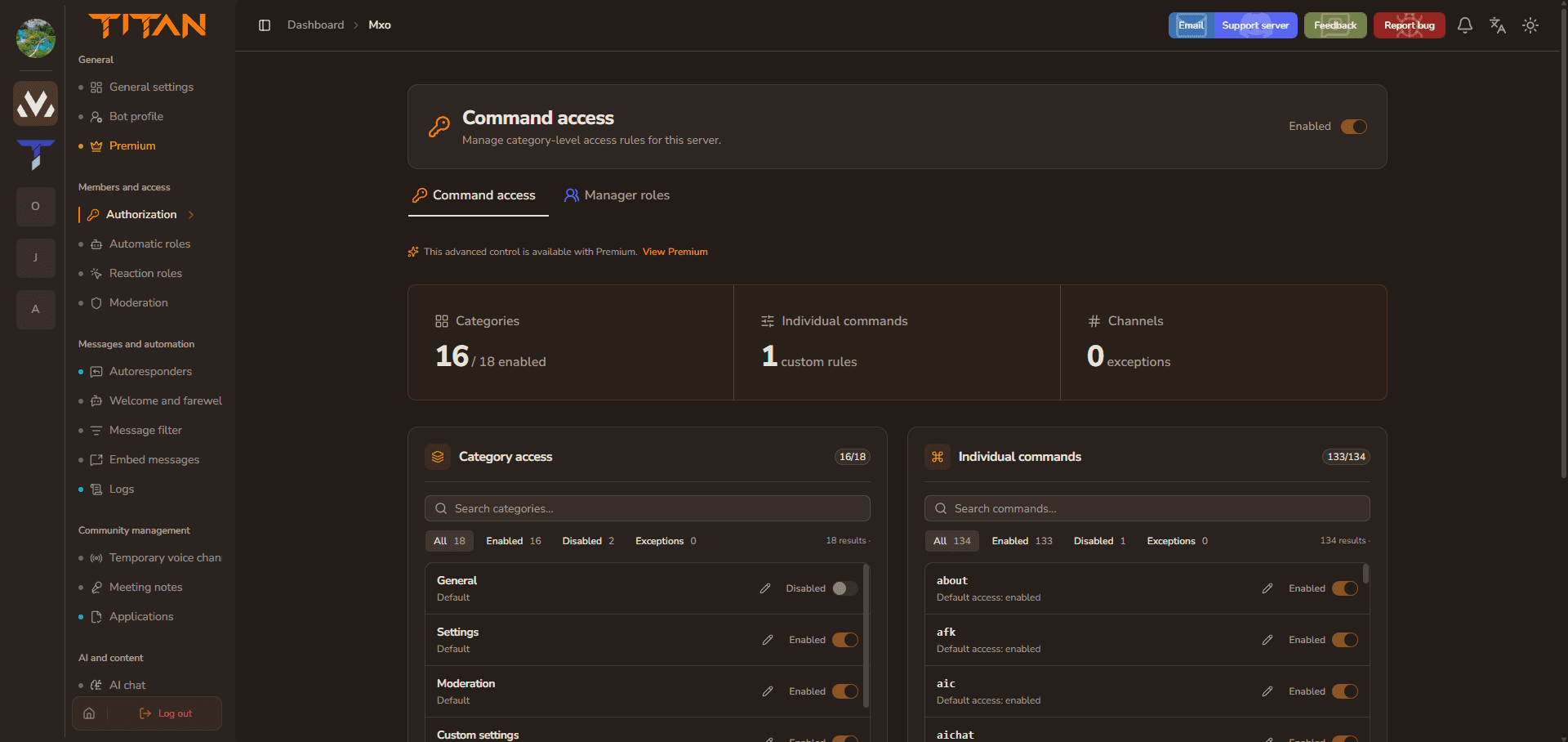Select the blue T server icon
The width and height of the screenshot is (1568, 742).
(x=36, y=154)
